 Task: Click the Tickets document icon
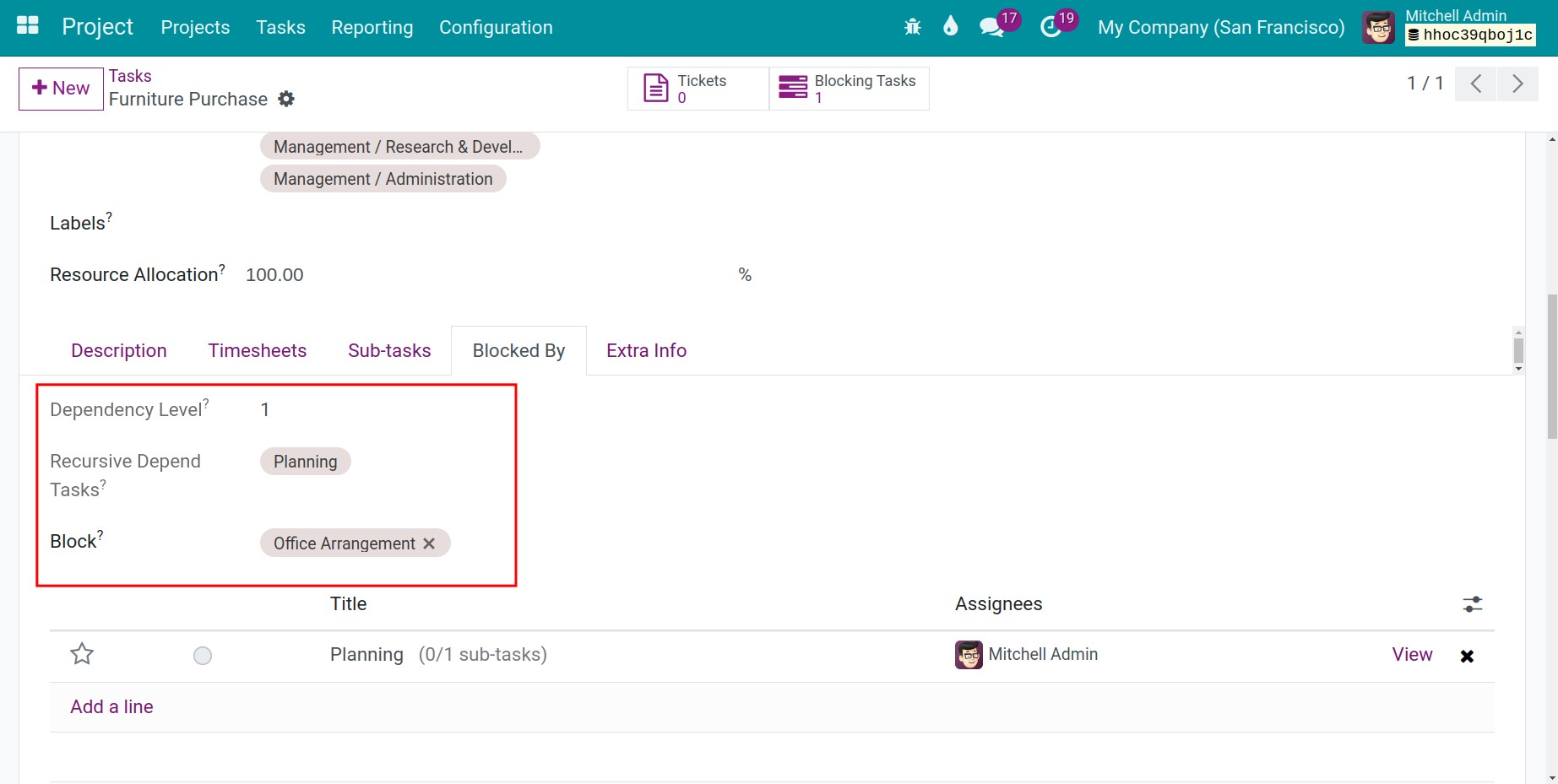coord(655,88)
